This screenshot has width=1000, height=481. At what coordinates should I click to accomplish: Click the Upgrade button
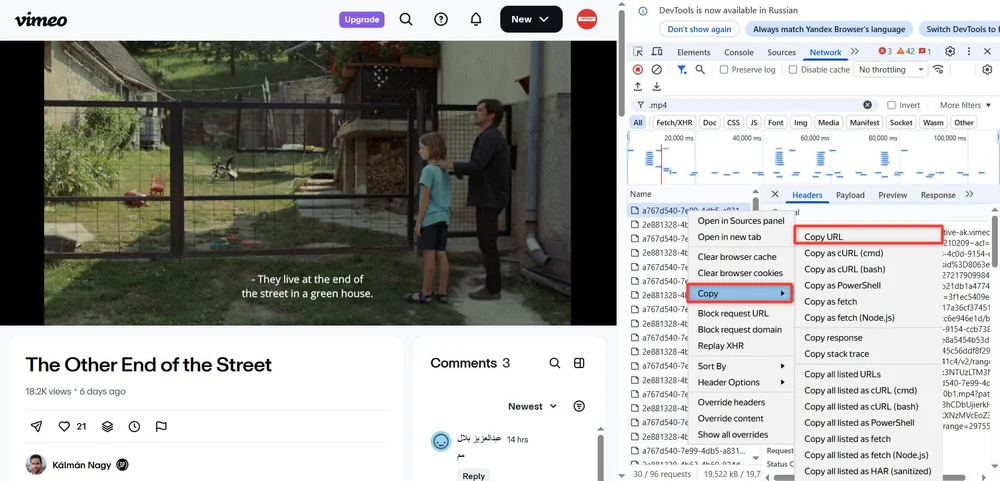[x=361, y=19]
